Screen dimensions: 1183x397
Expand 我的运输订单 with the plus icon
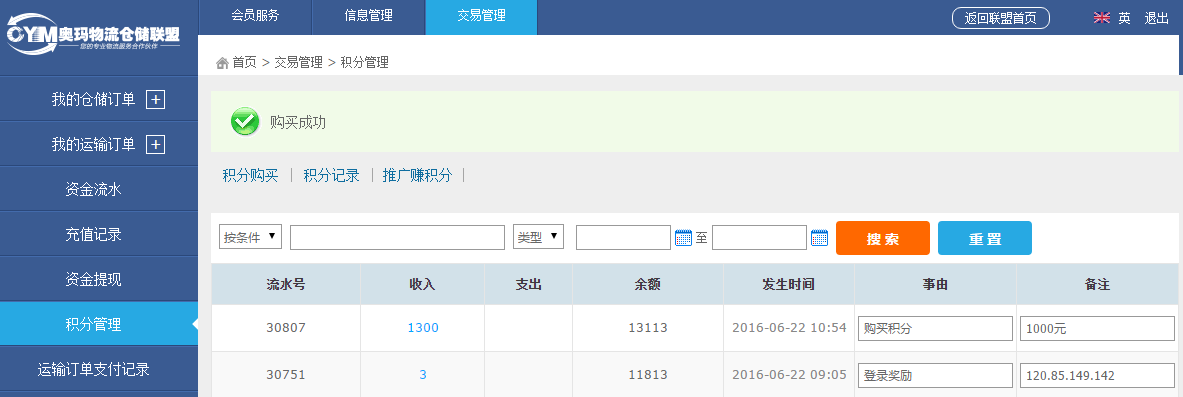[155, 145]
